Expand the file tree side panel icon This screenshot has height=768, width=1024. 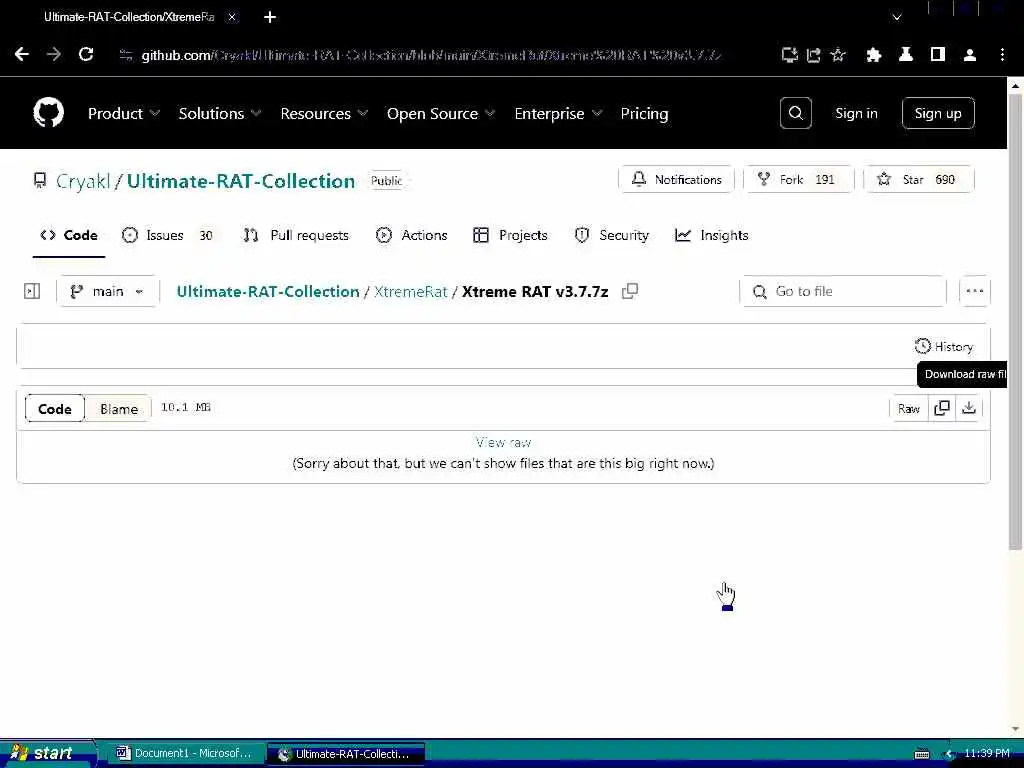tap(32, 291)
